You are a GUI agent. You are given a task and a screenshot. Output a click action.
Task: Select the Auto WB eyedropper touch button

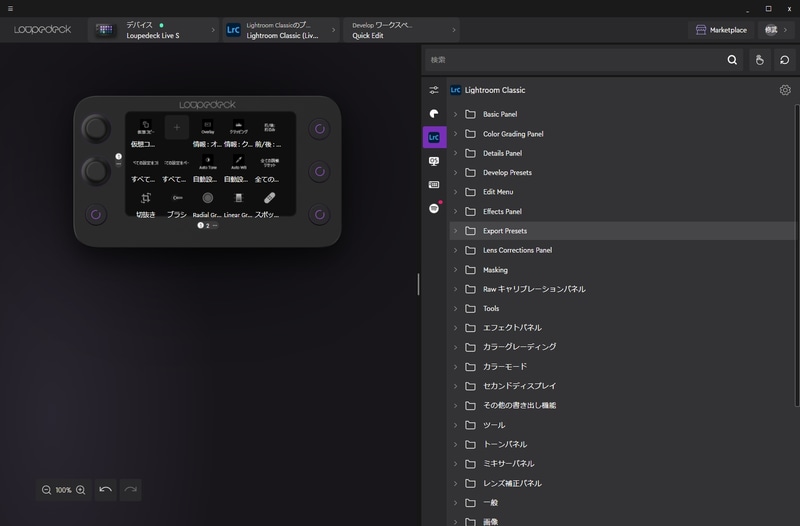(x=238, y=169)
